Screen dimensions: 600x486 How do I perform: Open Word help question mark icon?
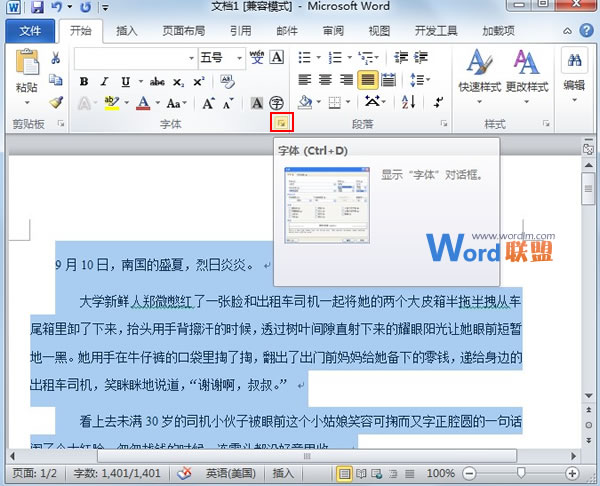point(586,30)
